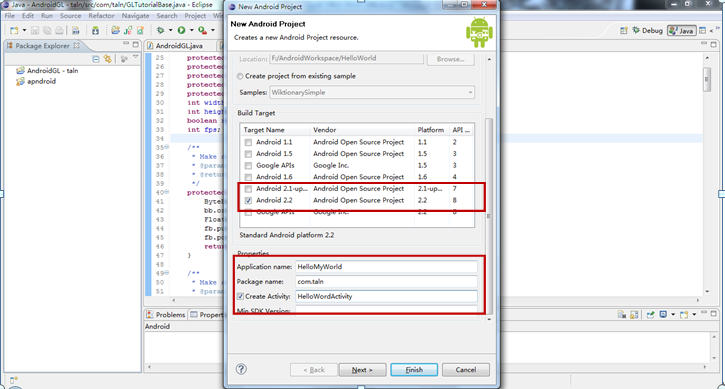Maximize the editor area view
This screenshot has width=725, height=389.
pos(713,44)
